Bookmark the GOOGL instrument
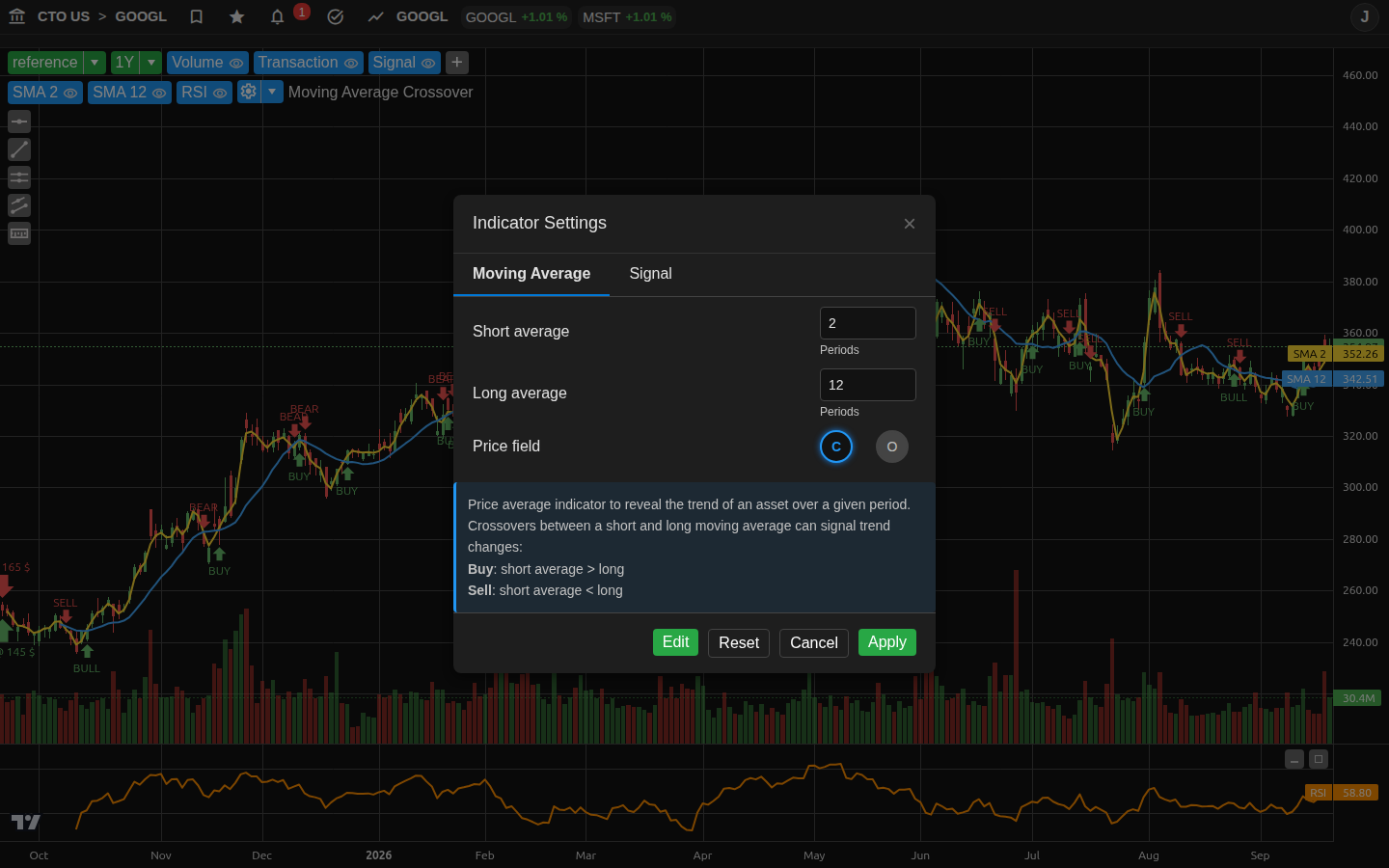The image size is (1389, 868). click(x=197, y=16)
